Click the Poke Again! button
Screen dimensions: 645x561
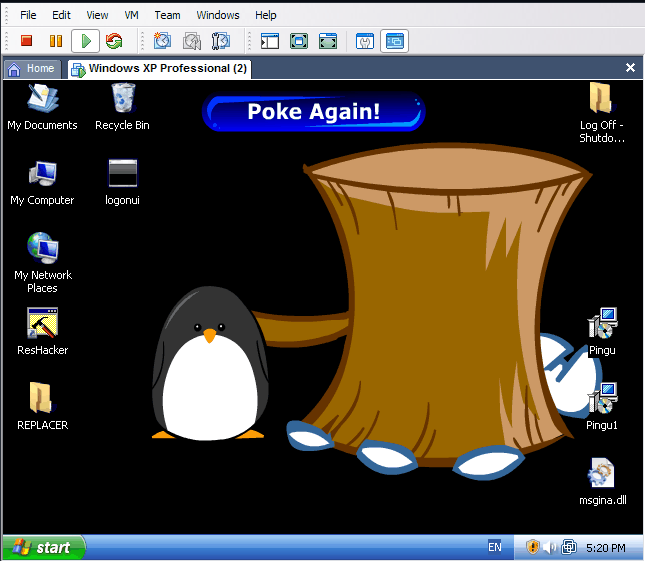(x=313, y=112)
